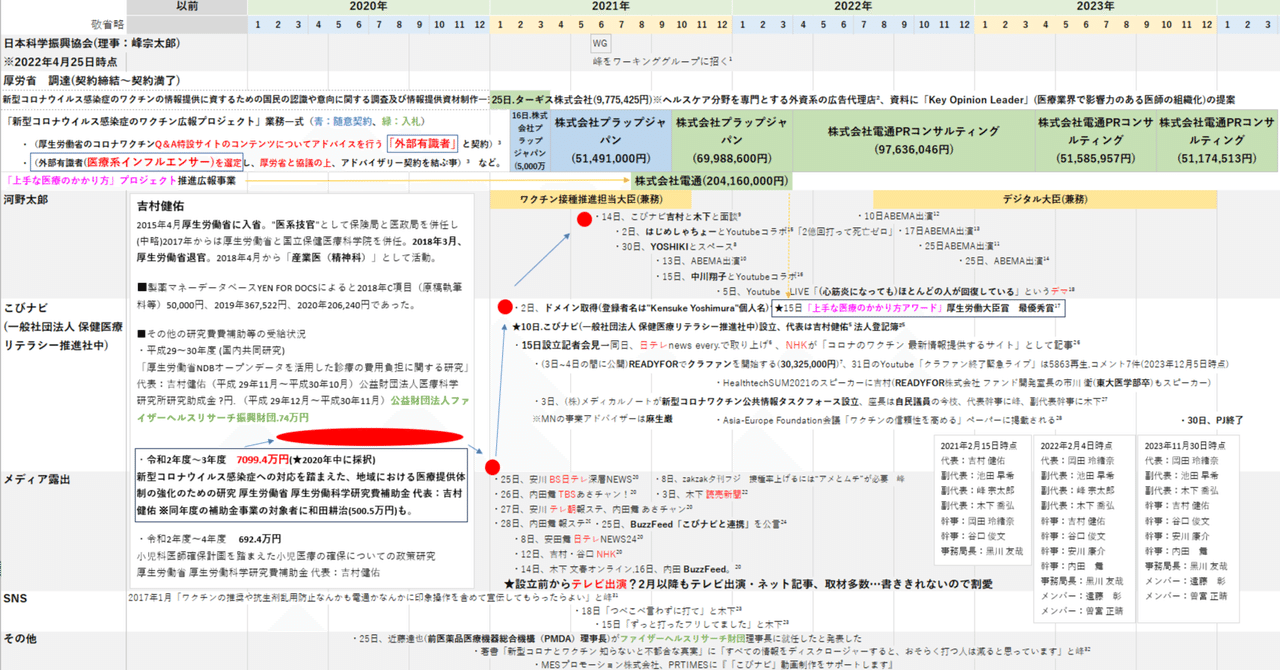Click the ★設立前からテレビ出演？ note

click(x=747, y=582)
